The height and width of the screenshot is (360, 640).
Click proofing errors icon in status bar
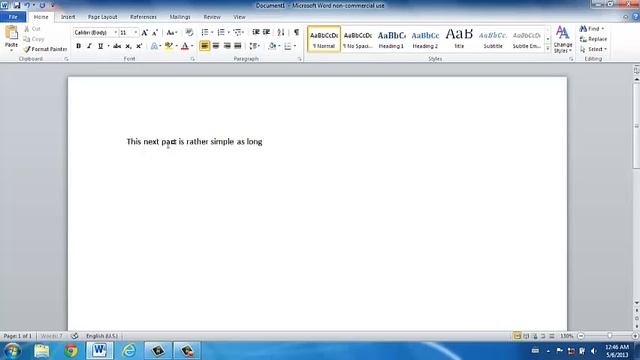point(75,336)
